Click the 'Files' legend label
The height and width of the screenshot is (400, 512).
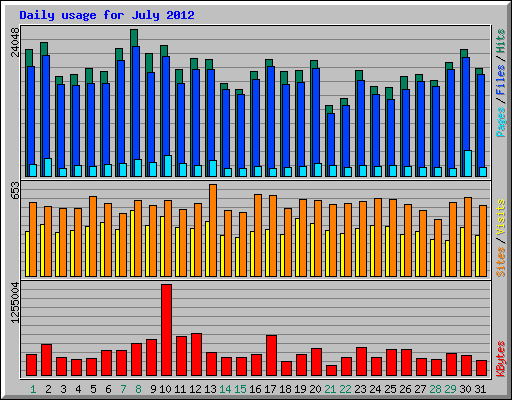point(501,80)
